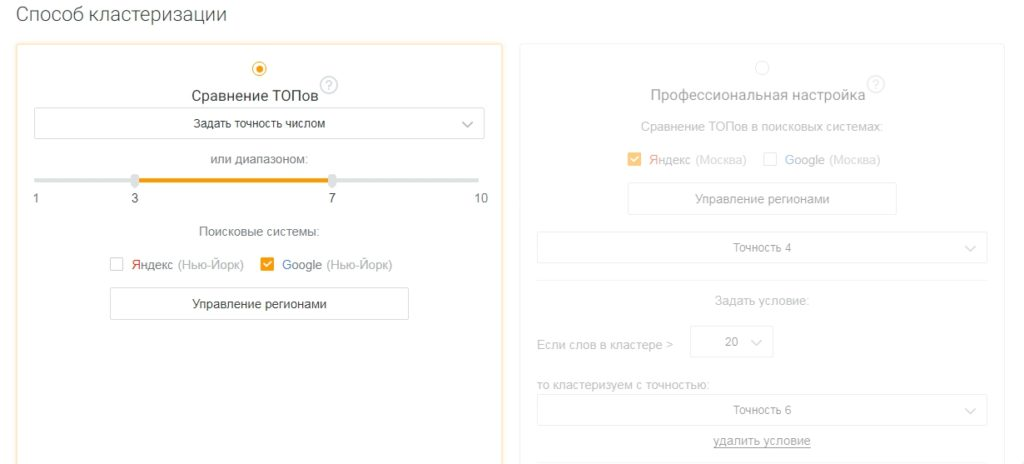1024x464 pixels.
Task: Select the Сравнение ТОПов radio button
Action: pyautogui.click(x=259, y=69)
